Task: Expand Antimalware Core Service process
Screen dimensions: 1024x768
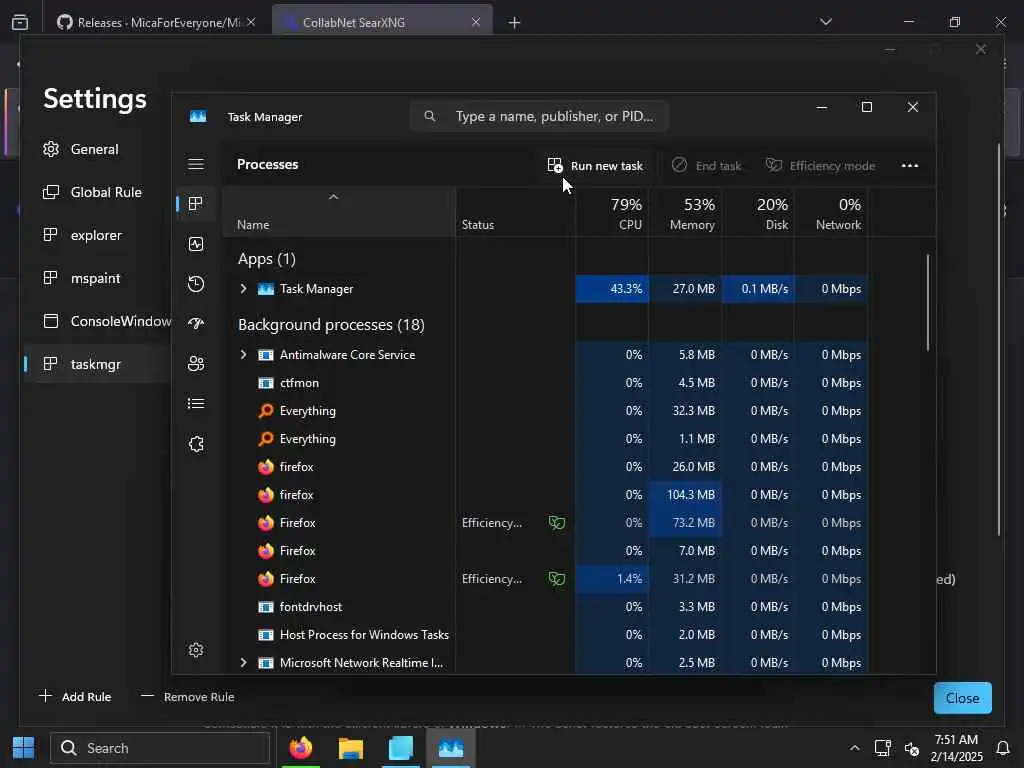Action: click(244, 355)
